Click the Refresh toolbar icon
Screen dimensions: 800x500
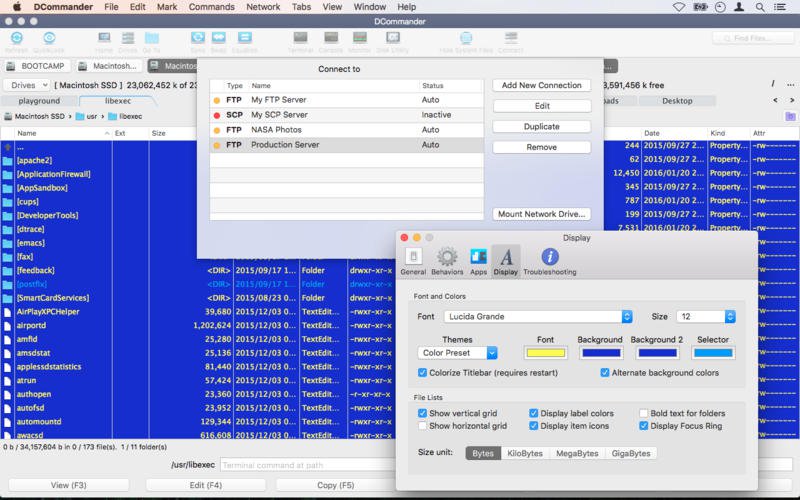(x=16, y=38)
